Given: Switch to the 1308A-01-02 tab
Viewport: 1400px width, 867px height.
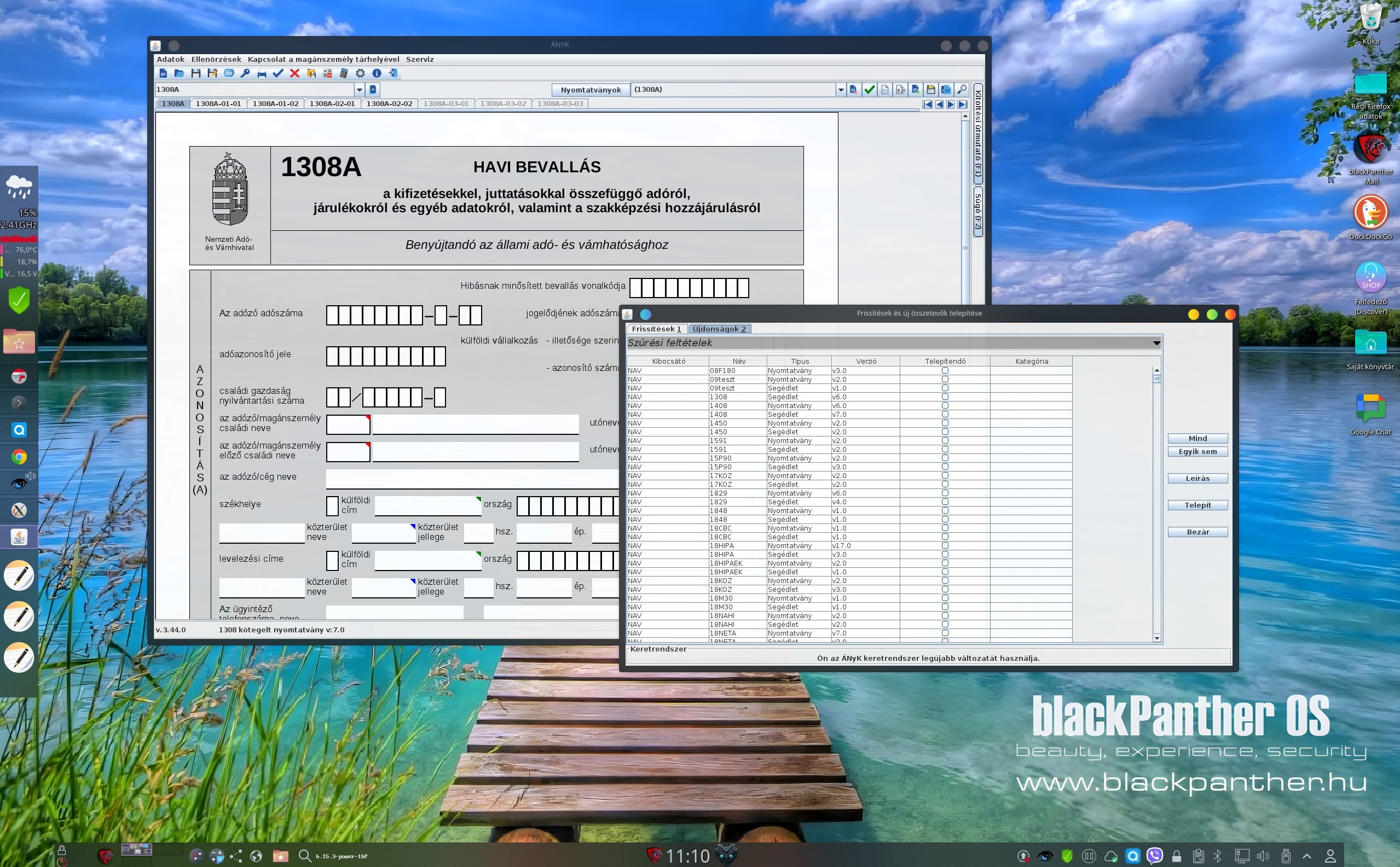Looking at the screenshot, I should [275, 104].
